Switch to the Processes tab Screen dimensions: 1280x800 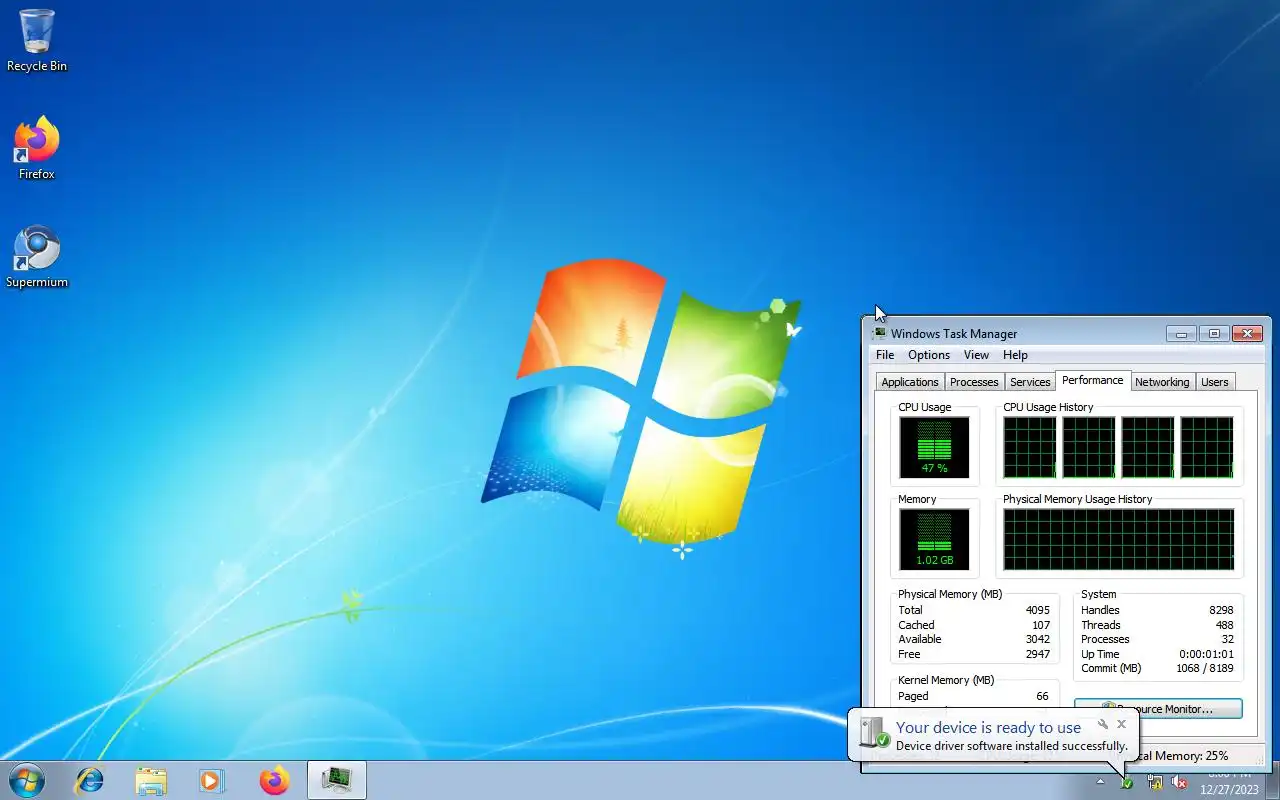coord(974,382)
